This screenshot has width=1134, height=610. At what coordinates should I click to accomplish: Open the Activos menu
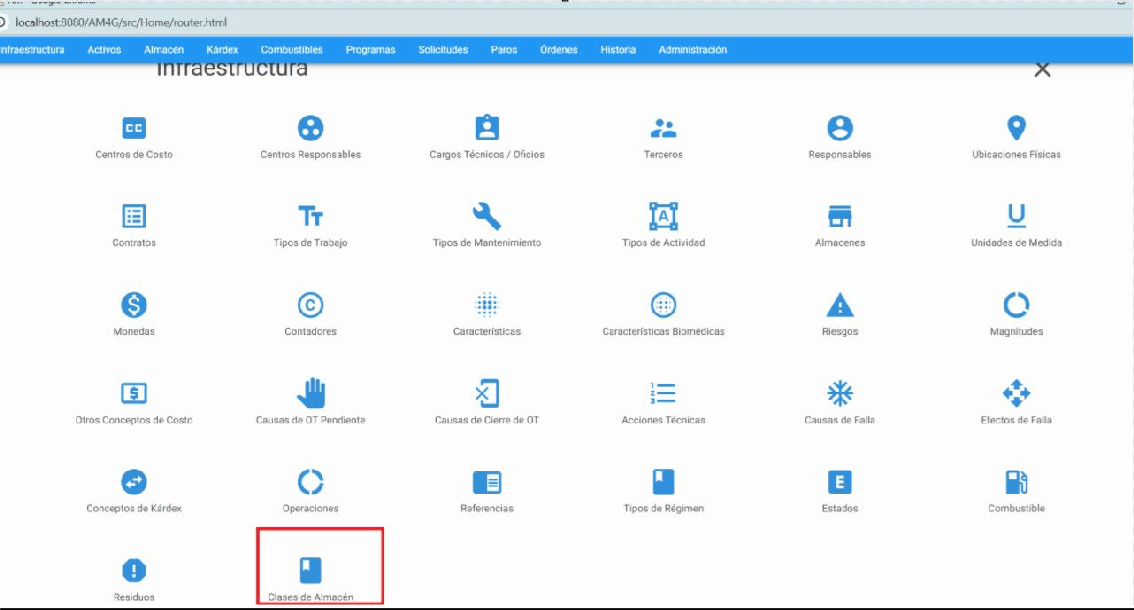click(x=104, y=50)
